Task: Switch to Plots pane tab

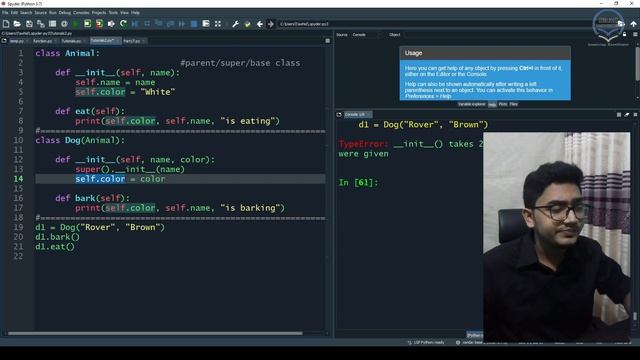Action: pos(503,104)
